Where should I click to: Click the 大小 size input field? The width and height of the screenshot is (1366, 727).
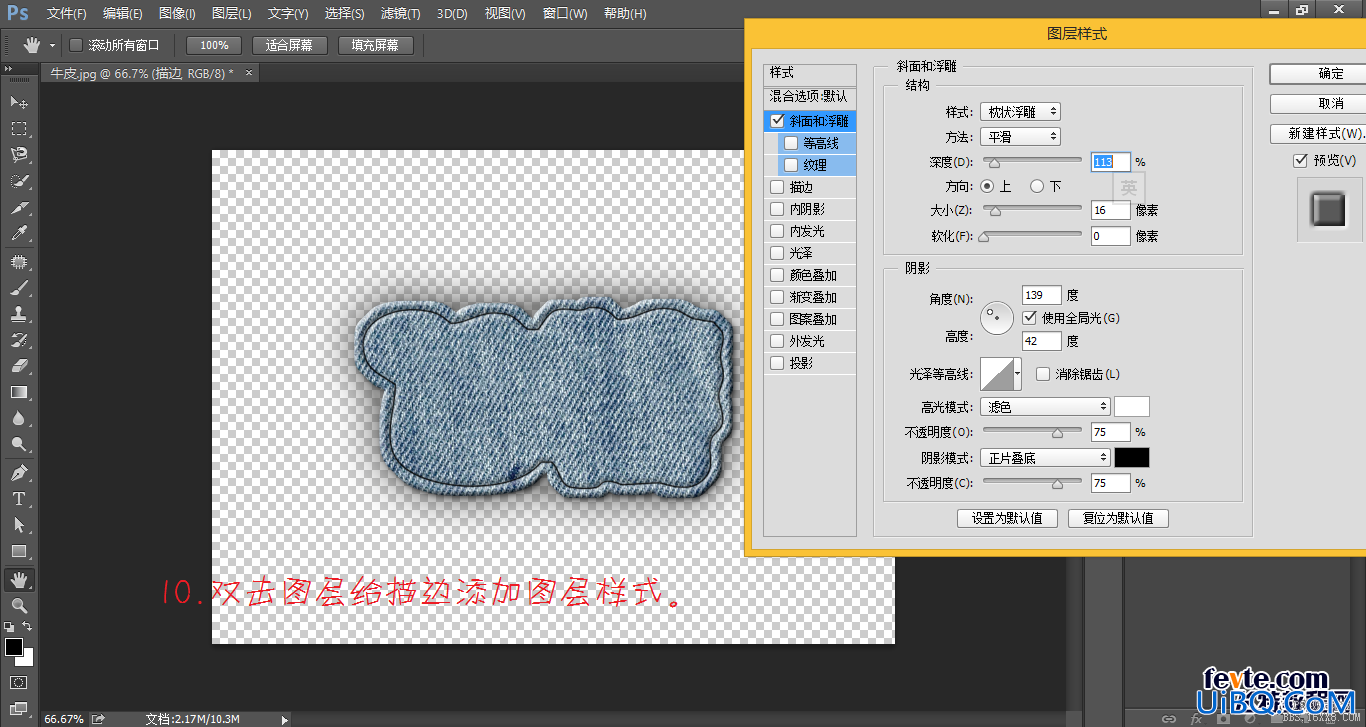coord(1111,211)
